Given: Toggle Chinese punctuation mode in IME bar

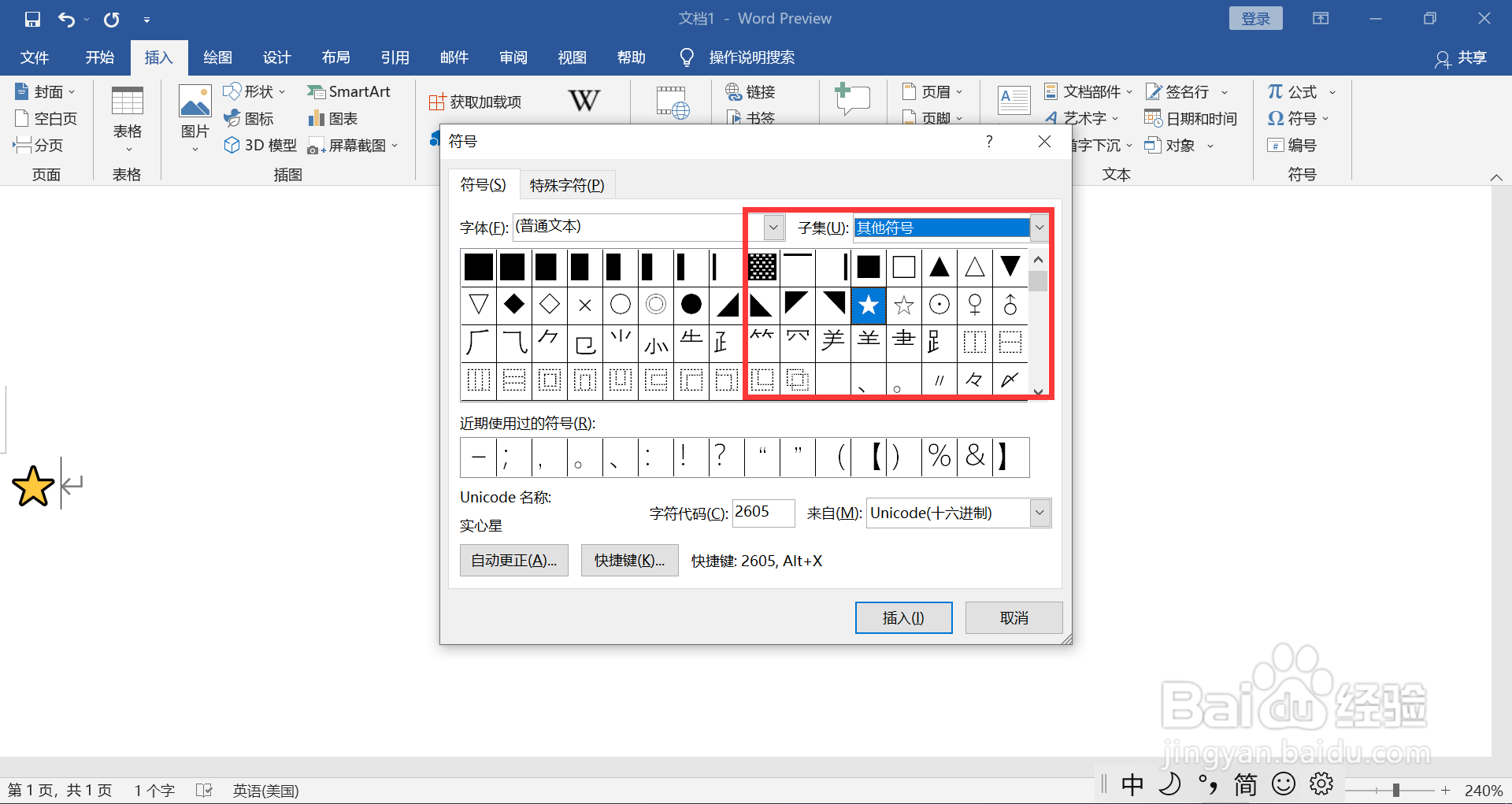Looking at the screenshot, I should coord(1208,784).
